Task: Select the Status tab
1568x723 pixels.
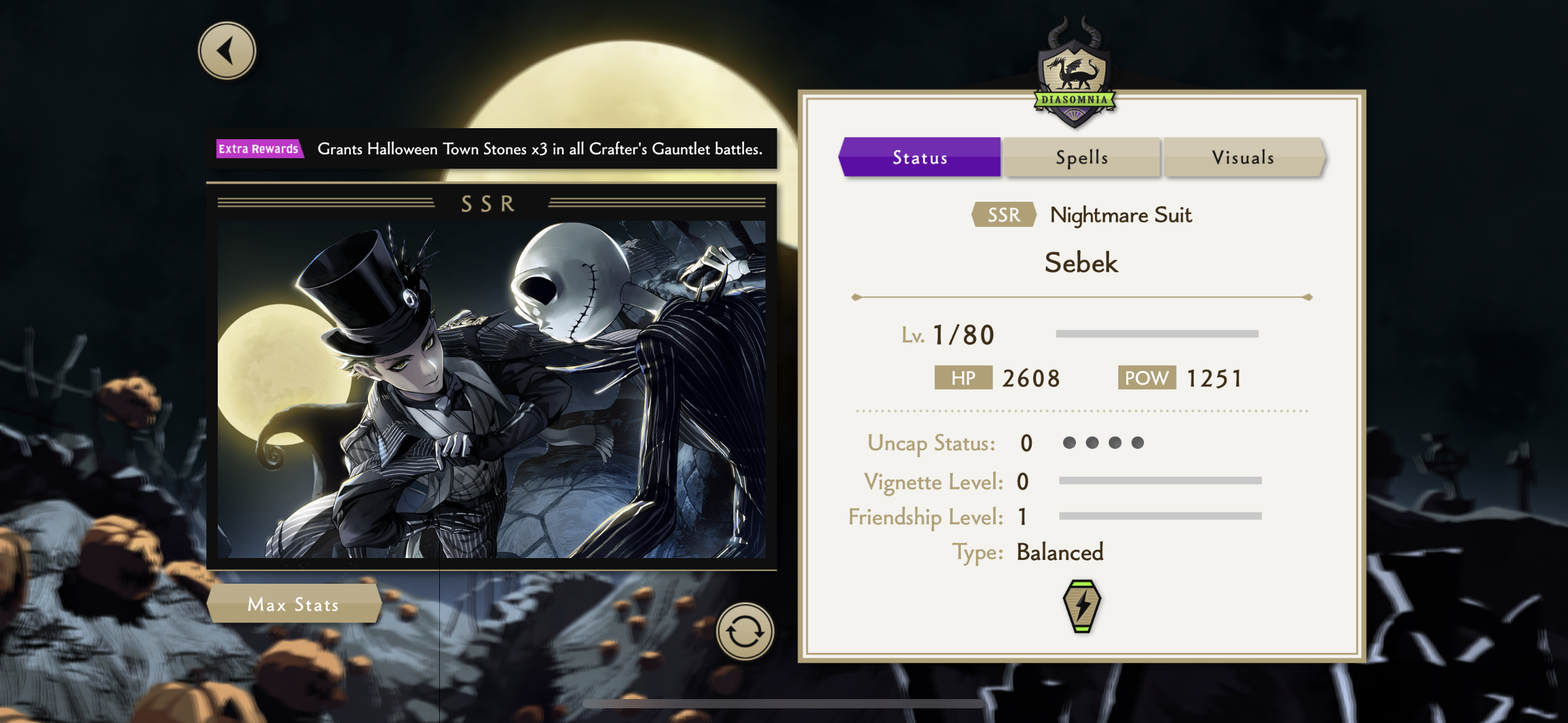Action: click(x=920, y=158)
